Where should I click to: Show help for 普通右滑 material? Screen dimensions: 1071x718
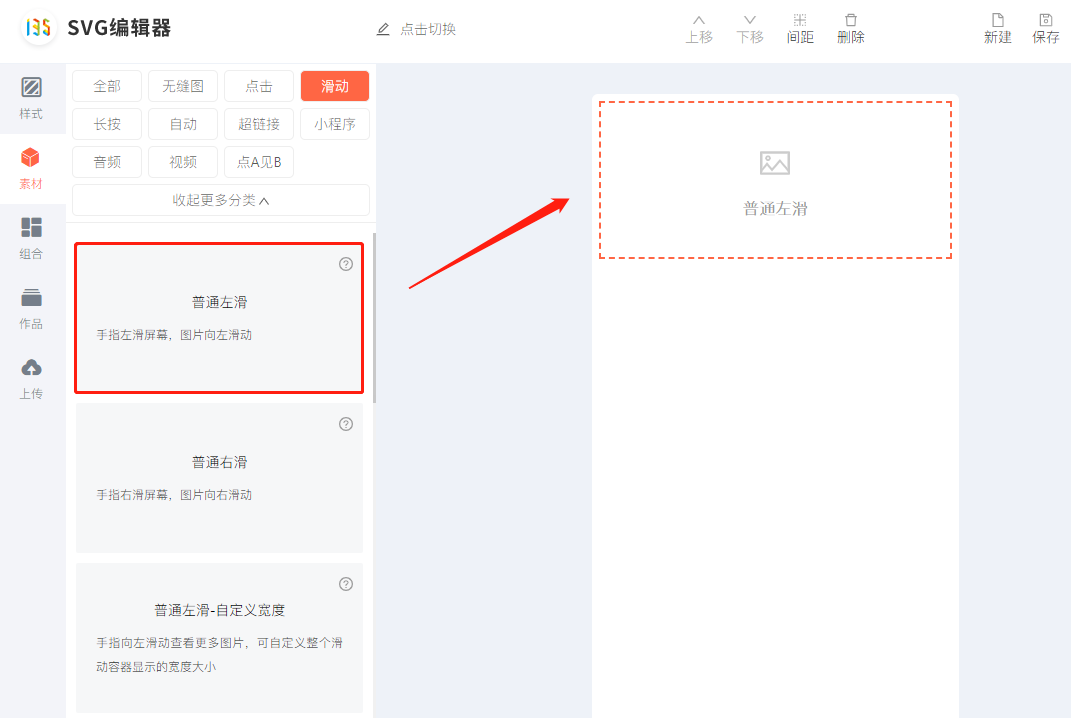coord(346,424)
